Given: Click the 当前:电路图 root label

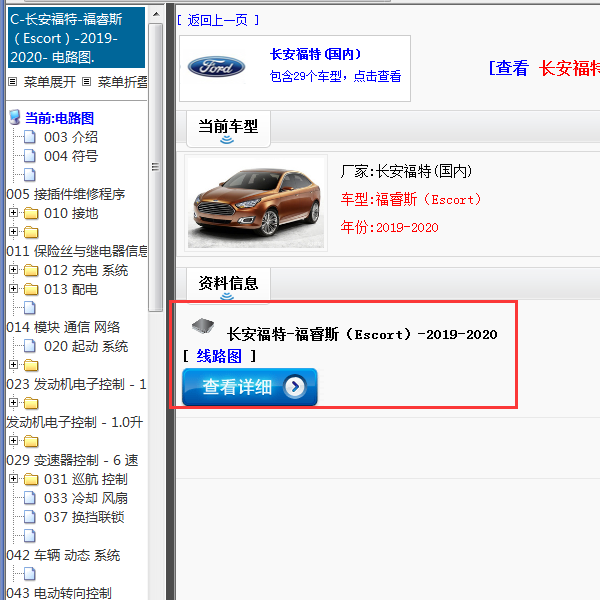Looking at the screenshot, I should click(59, 118).
